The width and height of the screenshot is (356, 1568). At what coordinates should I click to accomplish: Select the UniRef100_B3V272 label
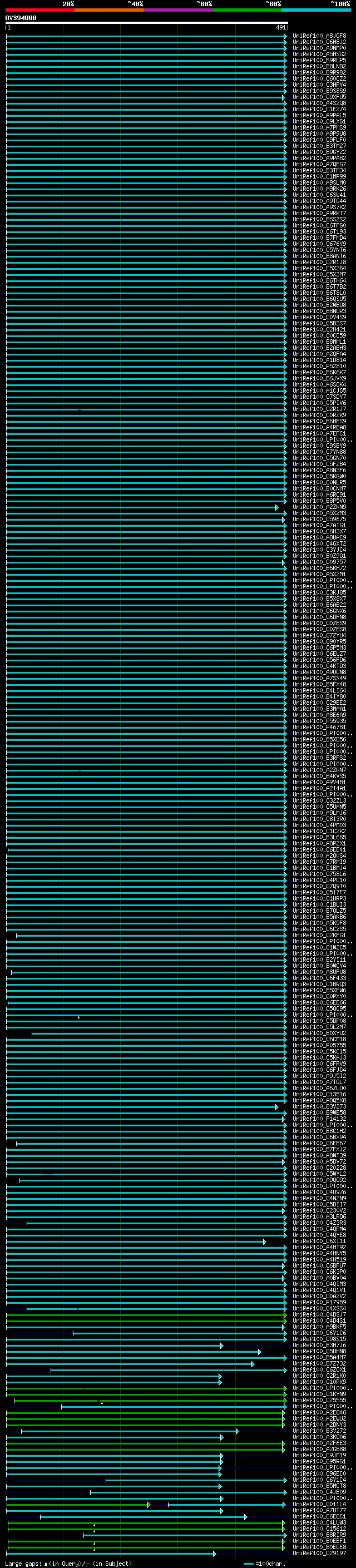click(319, 1431)
